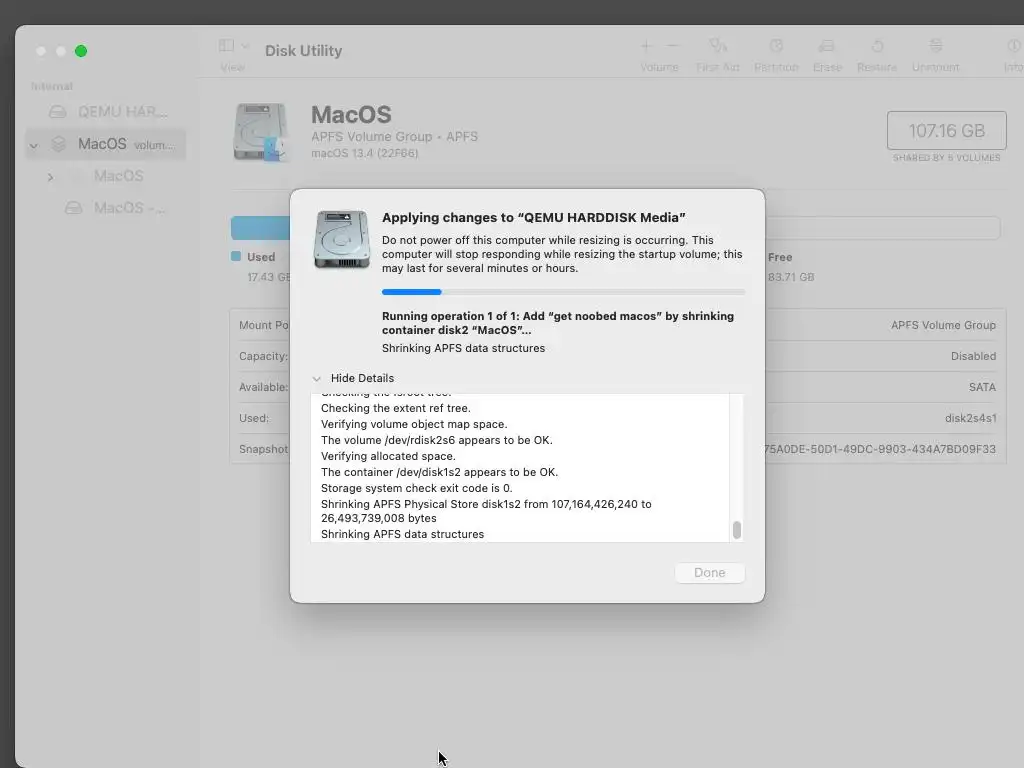Open the View options dropdown chevron
The width and height of the screenshot is (1024, 768).
pos(246,46)
